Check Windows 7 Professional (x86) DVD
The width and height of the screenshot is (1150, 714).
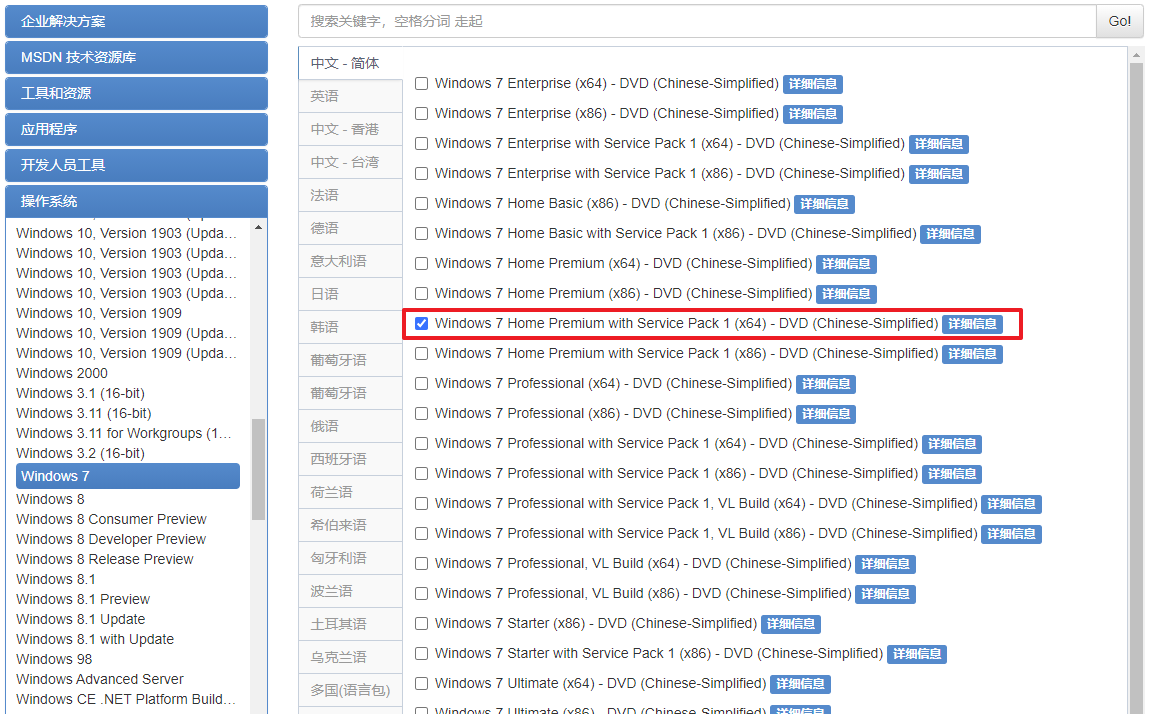click(421, 413)
